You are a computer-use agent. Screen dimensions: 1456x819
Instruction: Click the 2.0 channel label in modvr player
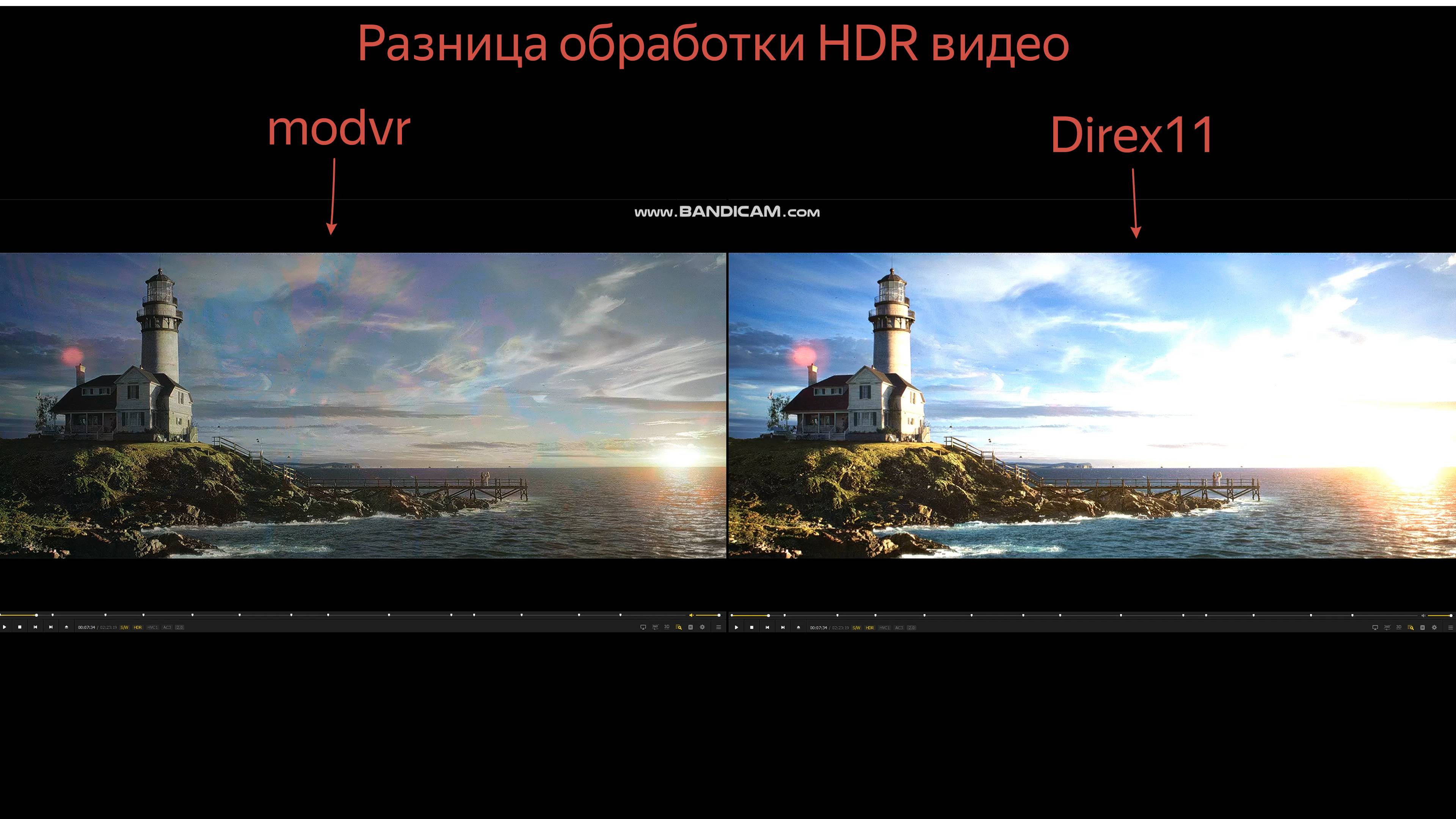[x=180, y=627]
